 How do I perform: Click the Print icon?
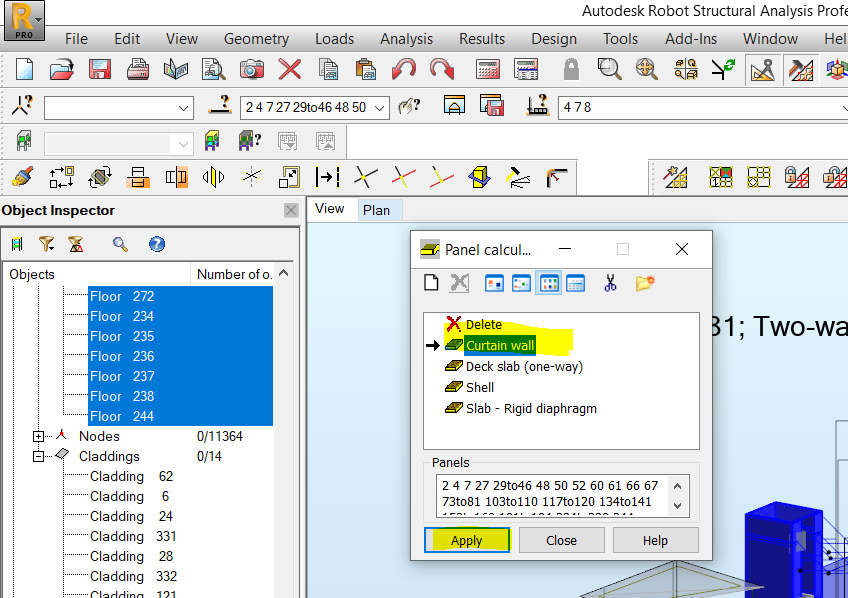click(x=138, y=69)
